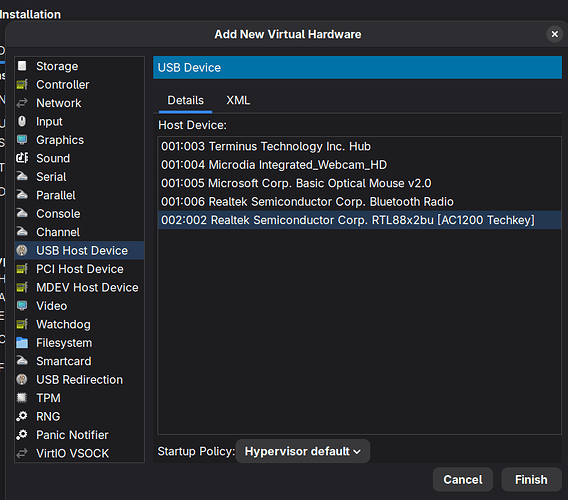This screenshot has height=500, width=568.
Task: Choose Filesystem label in hardware list
Action: [x=64, y=343]
